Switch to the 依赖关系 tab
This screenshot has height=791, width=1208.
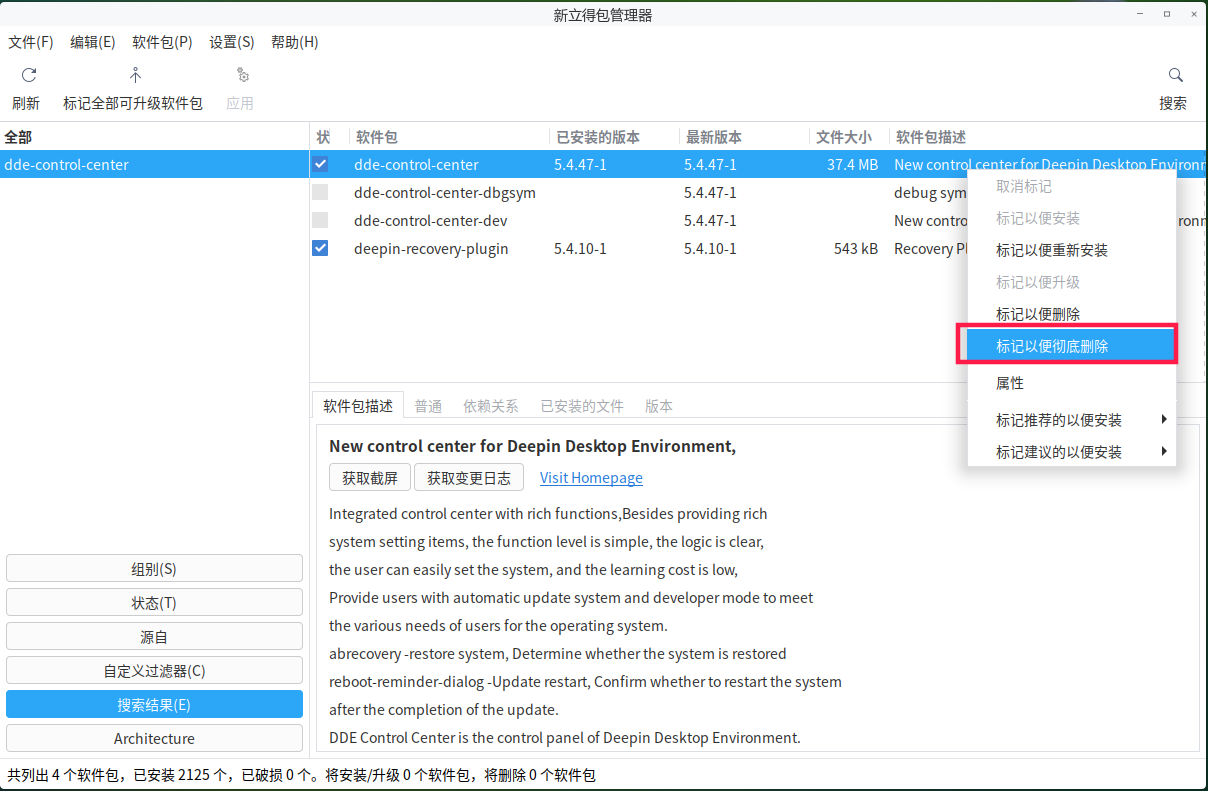[x=491, y=406]
